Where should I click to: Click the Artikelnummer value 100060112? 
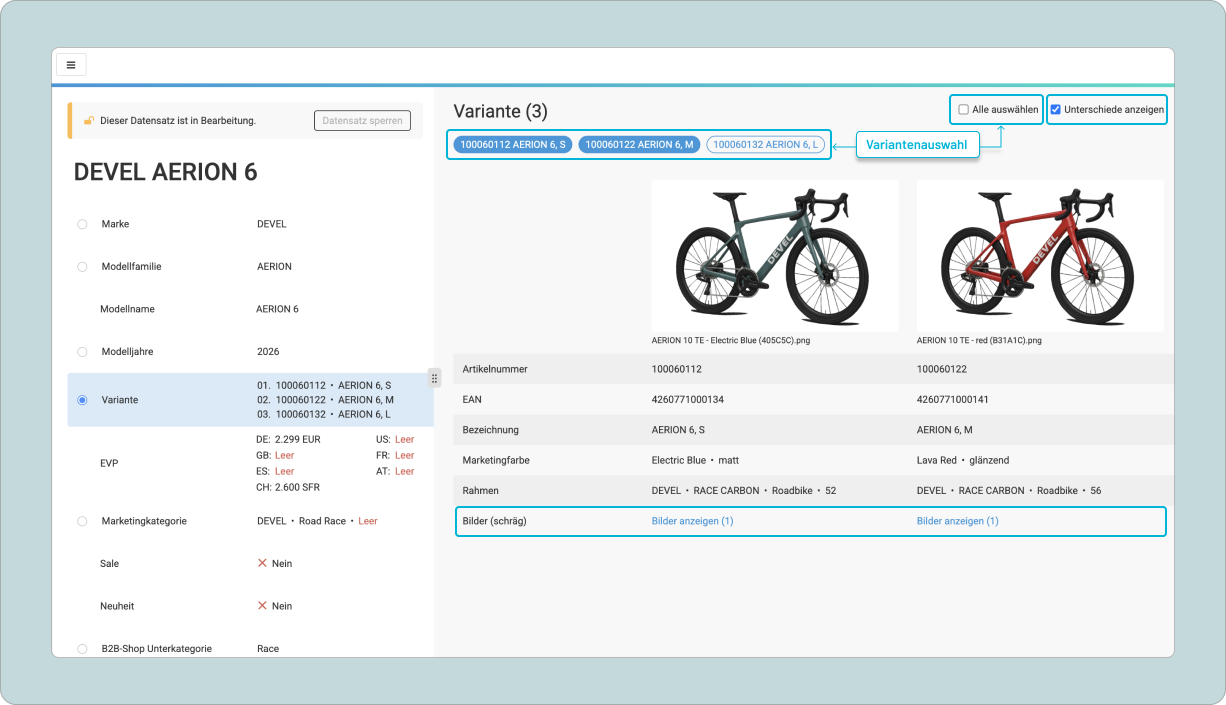[676, 369]
